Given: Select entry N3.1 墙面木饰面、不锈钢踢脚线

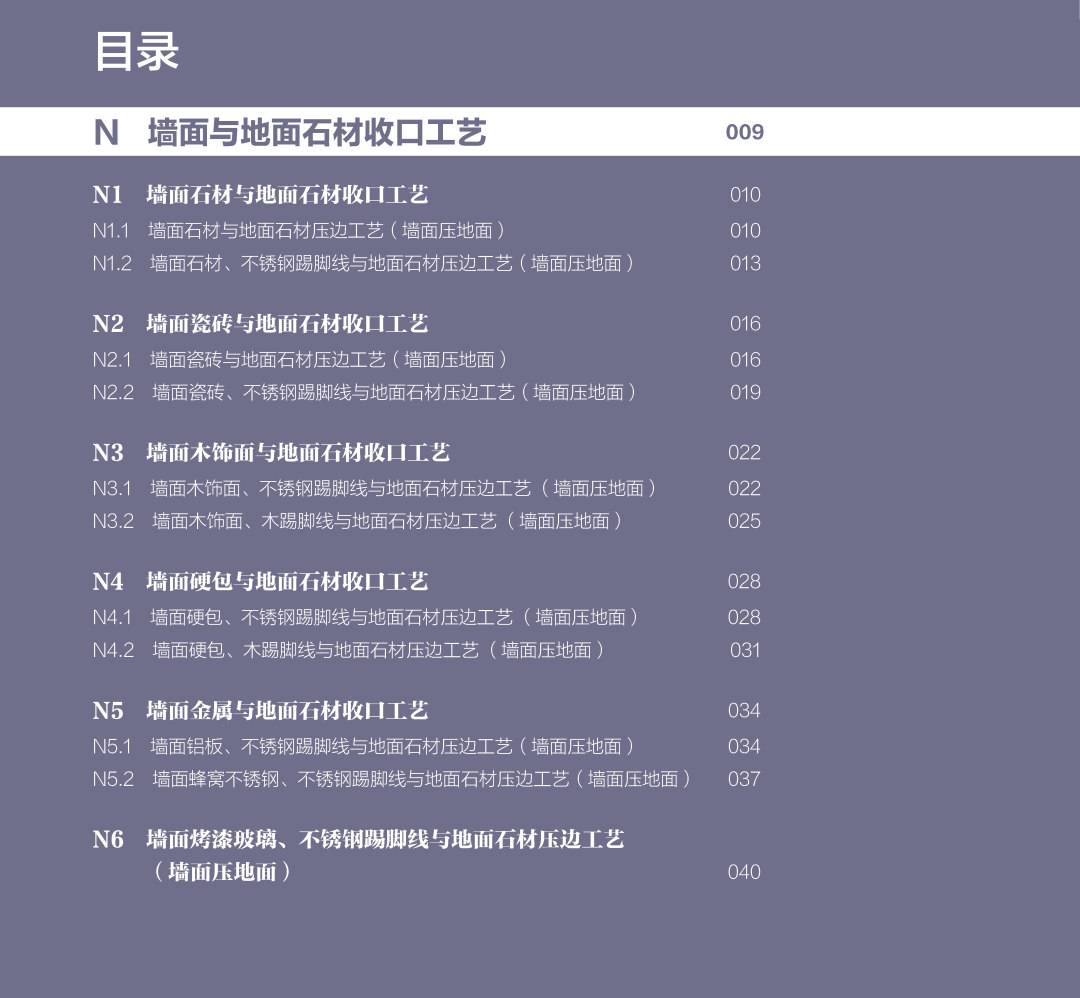Looking at the screenshot, I should click(x=374, y=488).
